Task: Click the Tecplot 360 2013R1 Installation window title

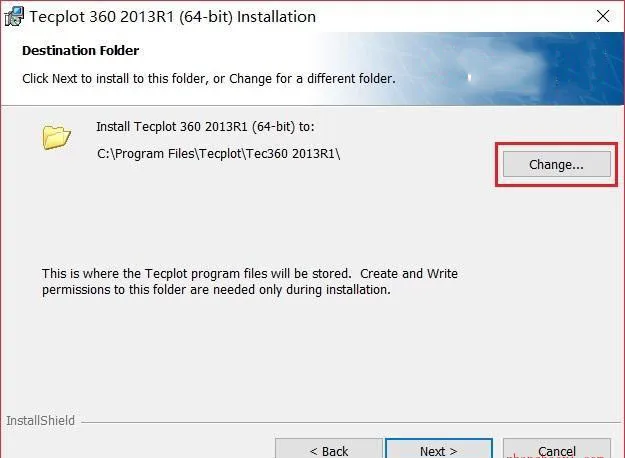Action: point(173,17)
